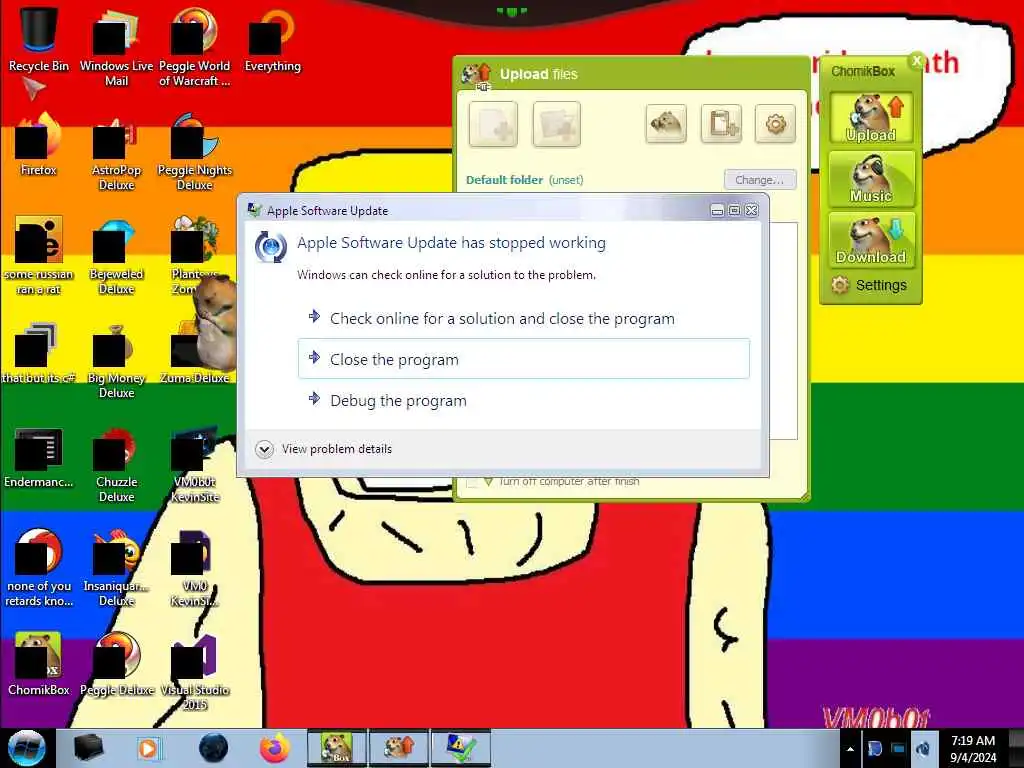The image size is (1024, 768).
Task: Open ChomikBox Download section
Action: pos(871,239)
